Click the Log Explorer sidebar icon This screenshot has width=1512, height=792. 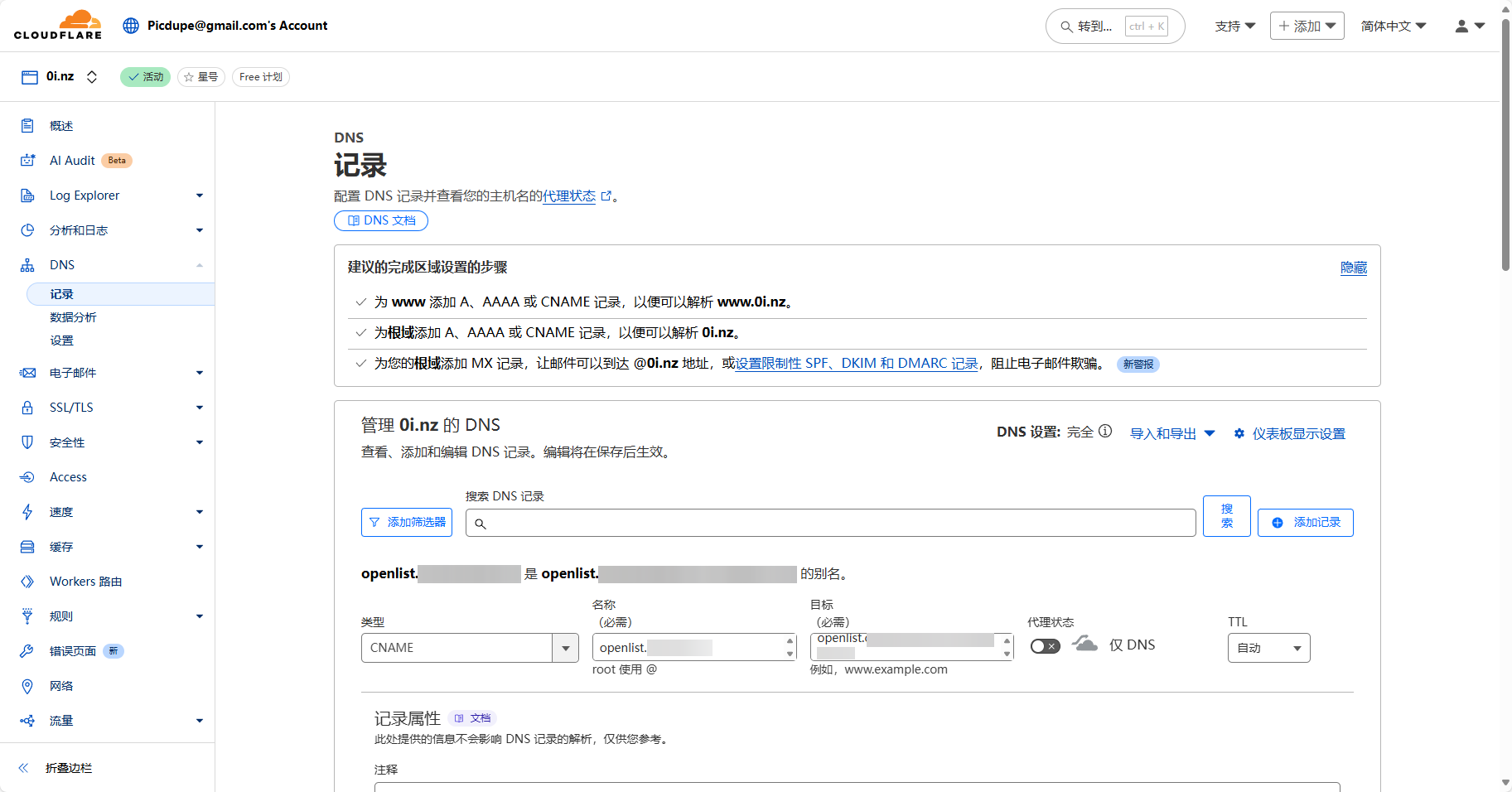coord(27,196)
